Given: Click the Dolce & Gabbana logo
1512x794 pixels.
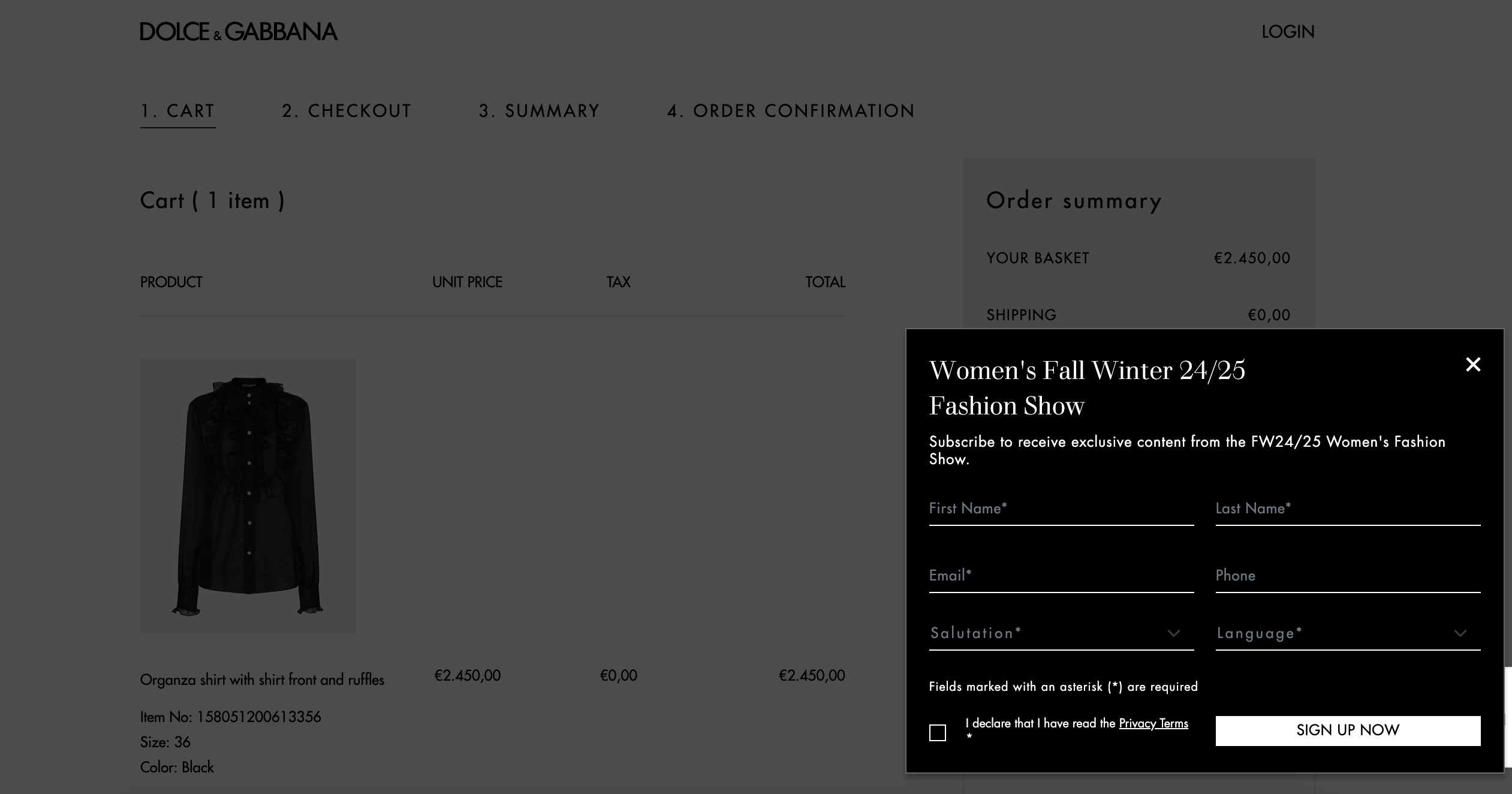Looking at the screenshot, I should (239, 32).
